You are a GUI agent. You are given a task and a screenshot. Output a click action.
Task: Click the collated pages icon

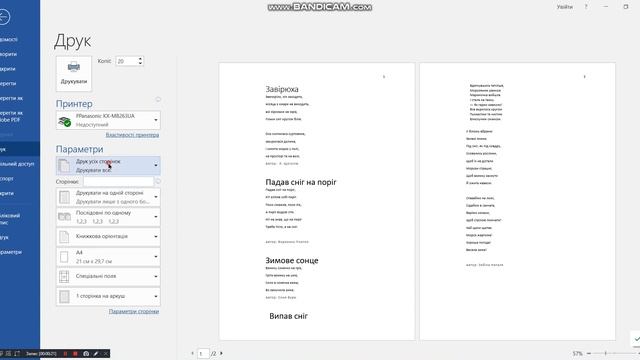pyautogui.click(x=64, y=217)
